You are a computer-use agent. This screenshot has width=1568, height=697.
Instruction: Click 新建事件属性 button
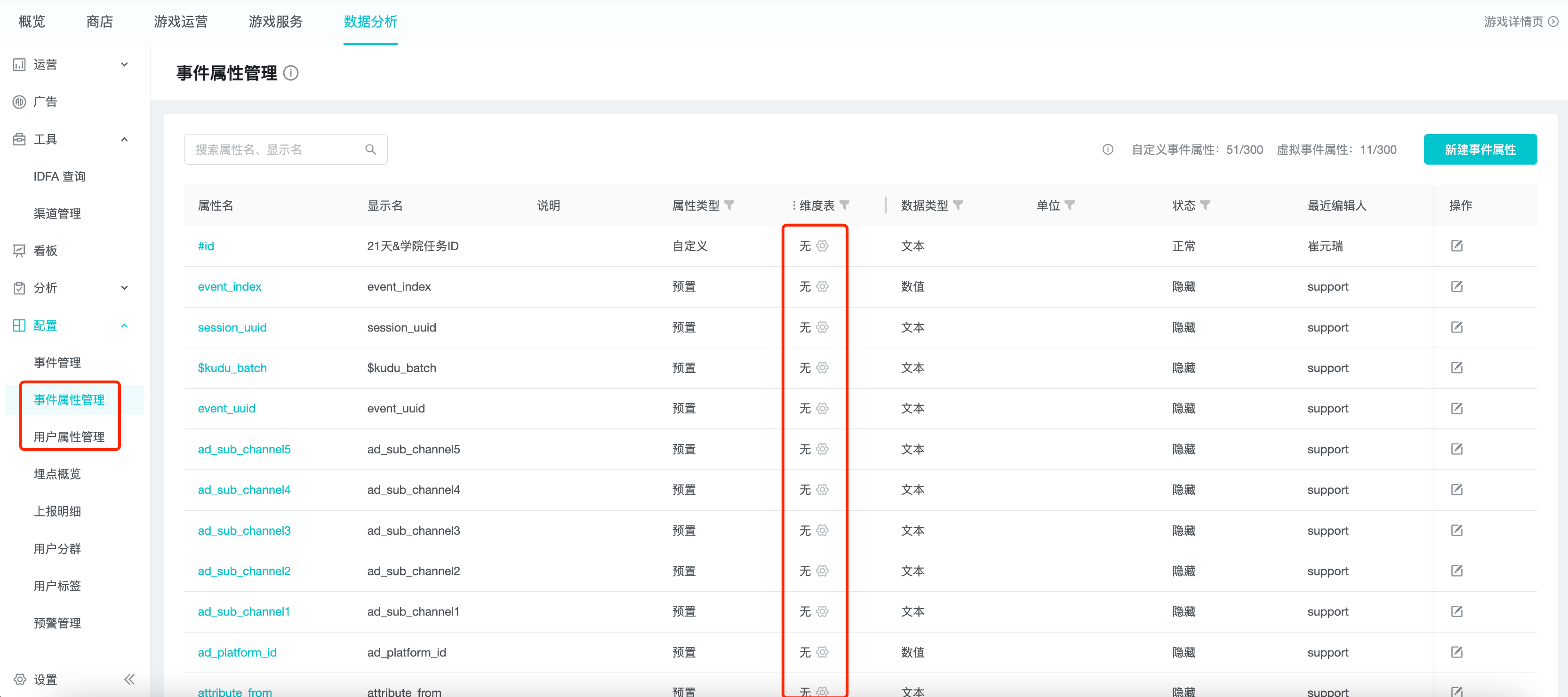(1480, 150)
